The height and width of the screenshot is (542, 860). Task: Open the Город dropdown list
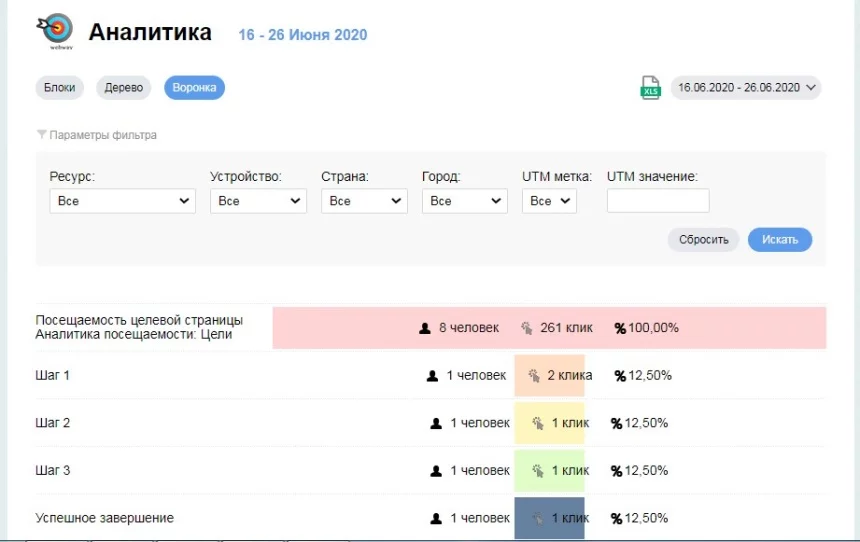pos(464,201)
